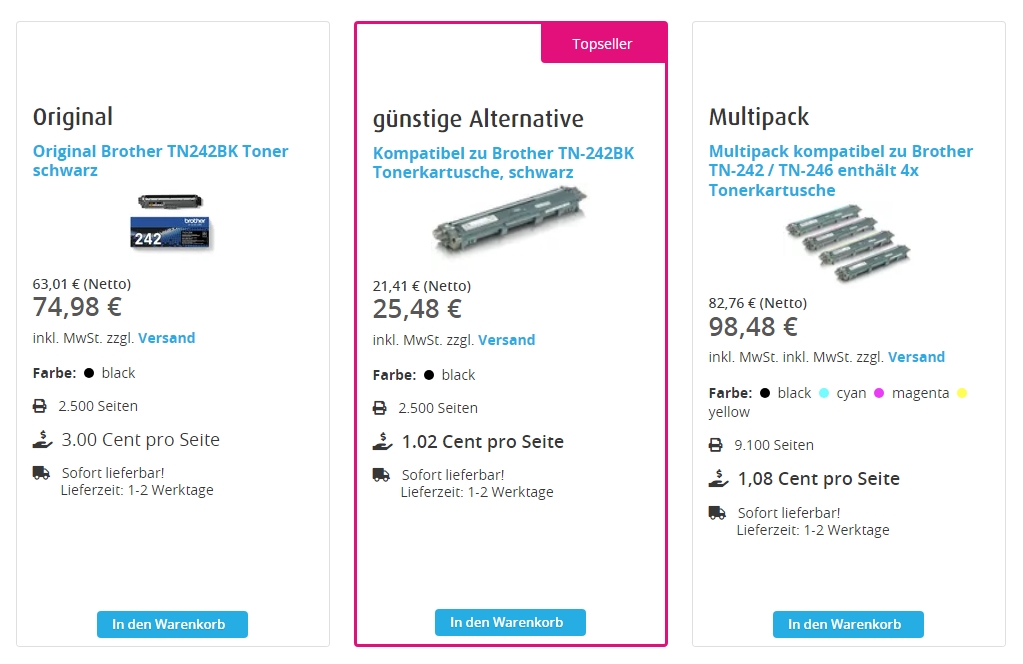
Task: Click four-cartridge Multipack product image
Action: point(847,243)
